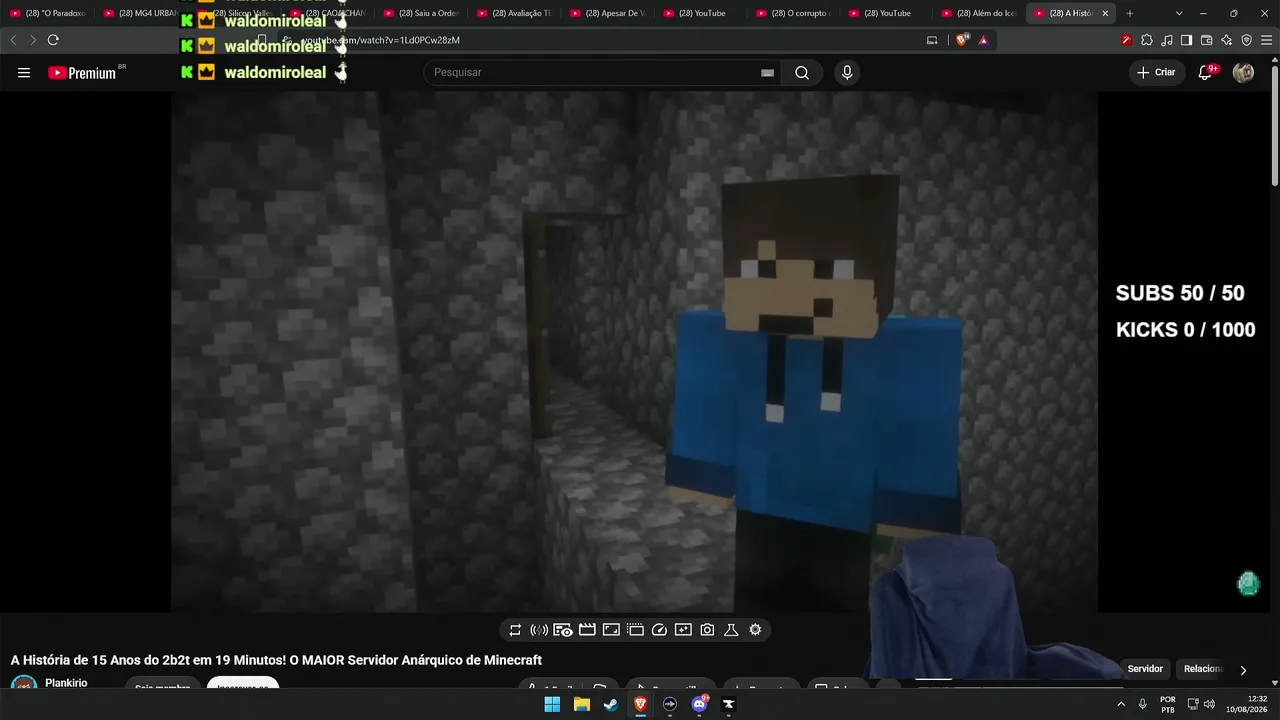Click the Brave Shields lion icon

(x=962, y=40)
